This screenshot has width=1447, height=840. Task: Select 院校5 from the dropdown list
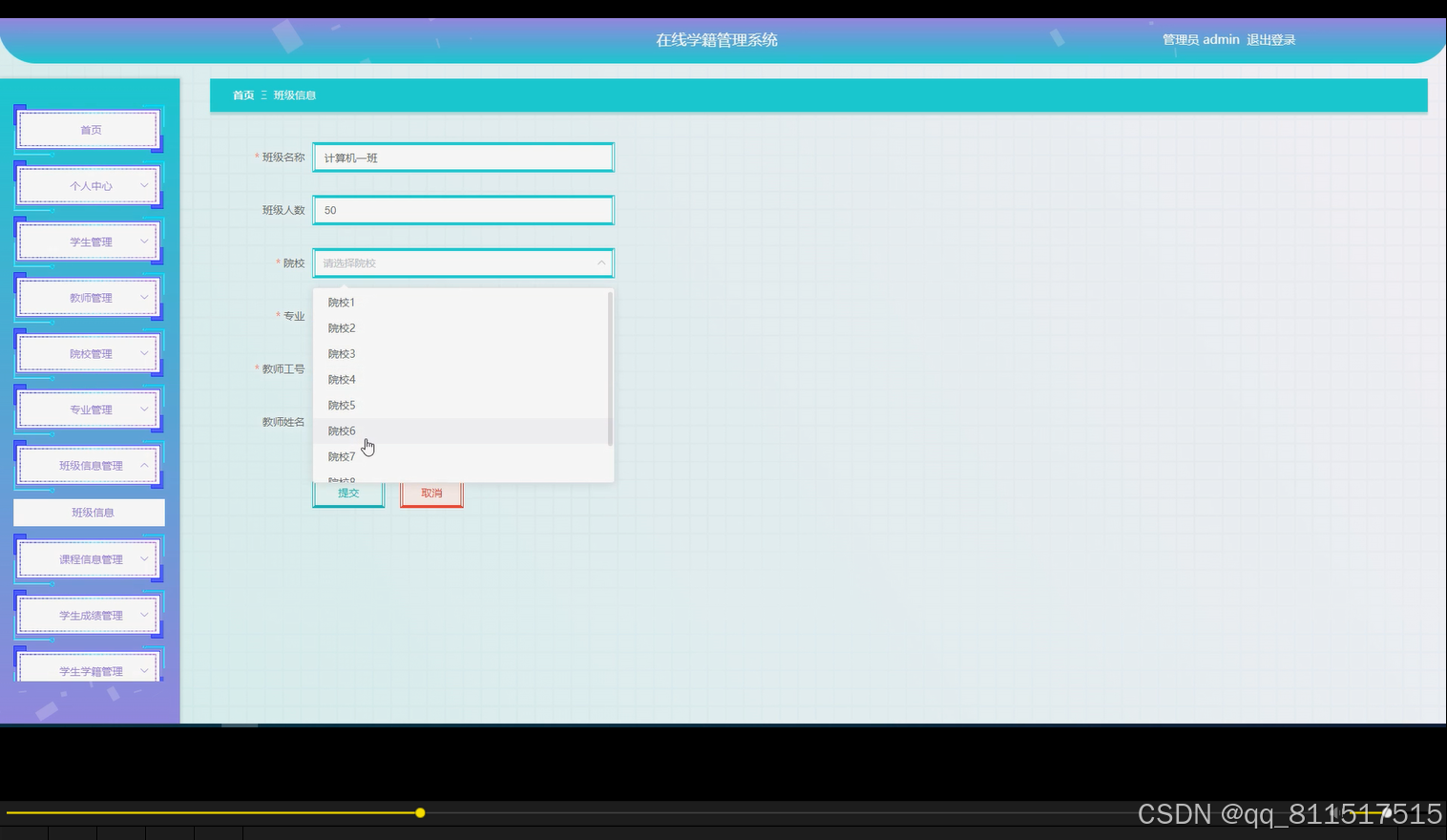463,406
